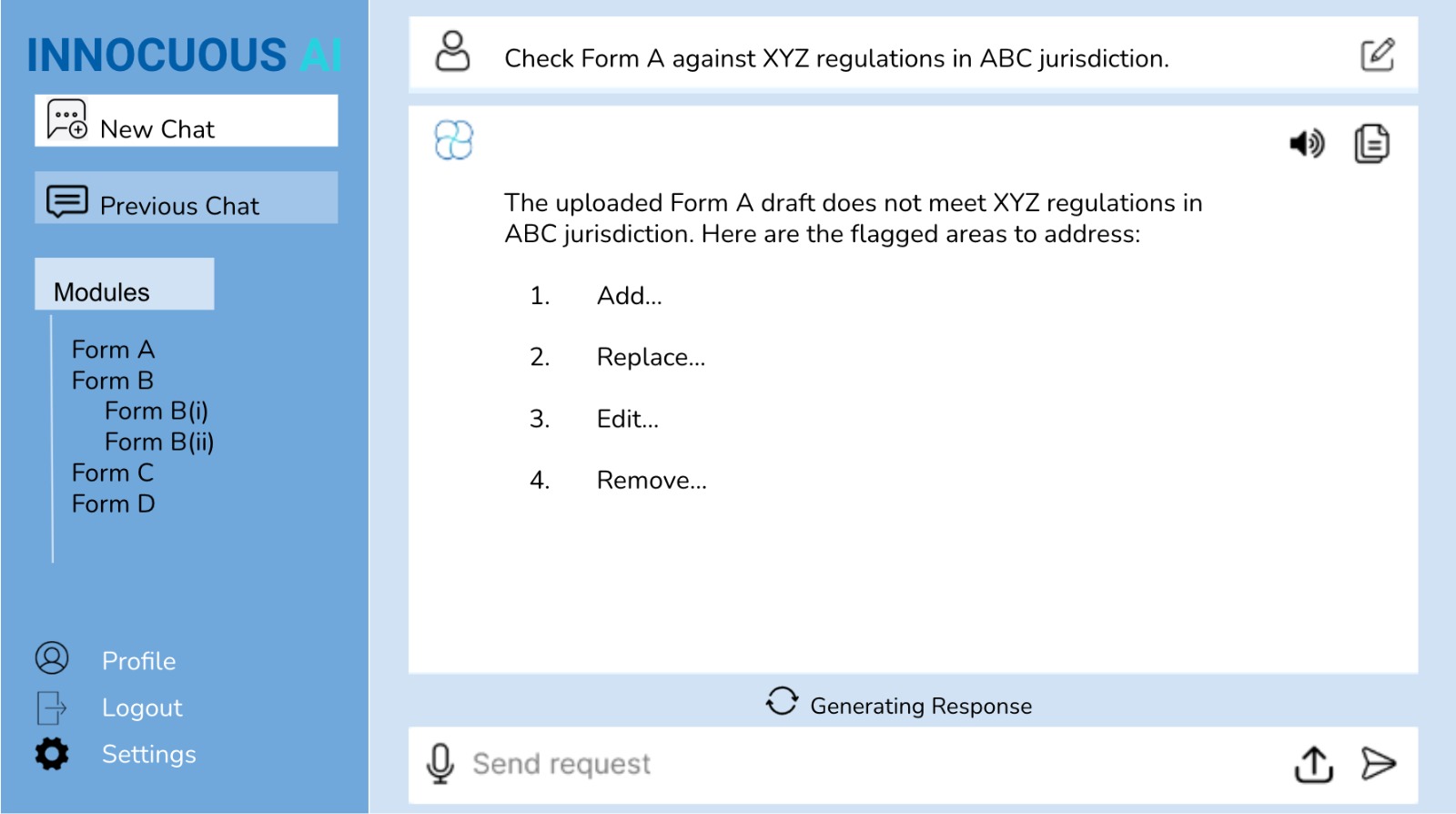Select Form D module
The height and width of the screenshot is (814, 1456).
click(113, 504)
